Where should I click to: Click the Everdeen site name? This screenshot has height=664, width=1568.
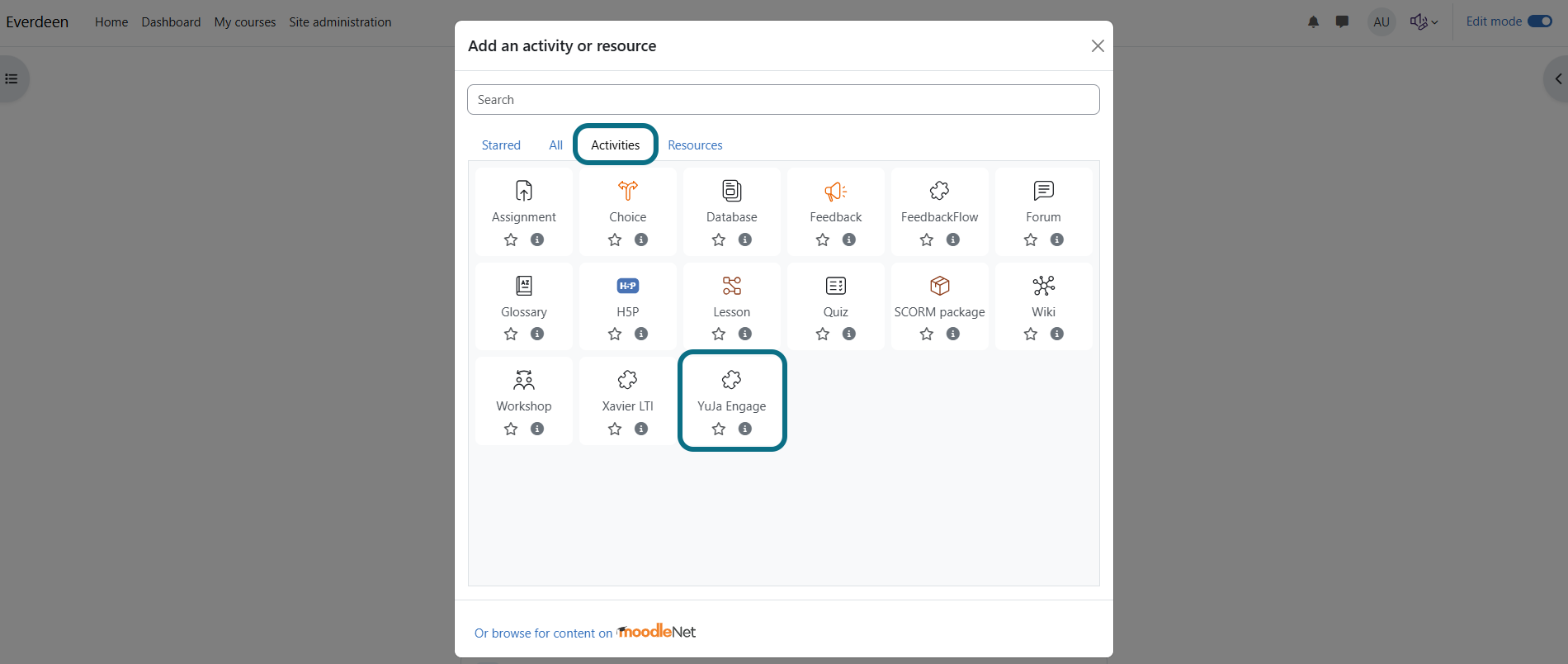point(37,22)
